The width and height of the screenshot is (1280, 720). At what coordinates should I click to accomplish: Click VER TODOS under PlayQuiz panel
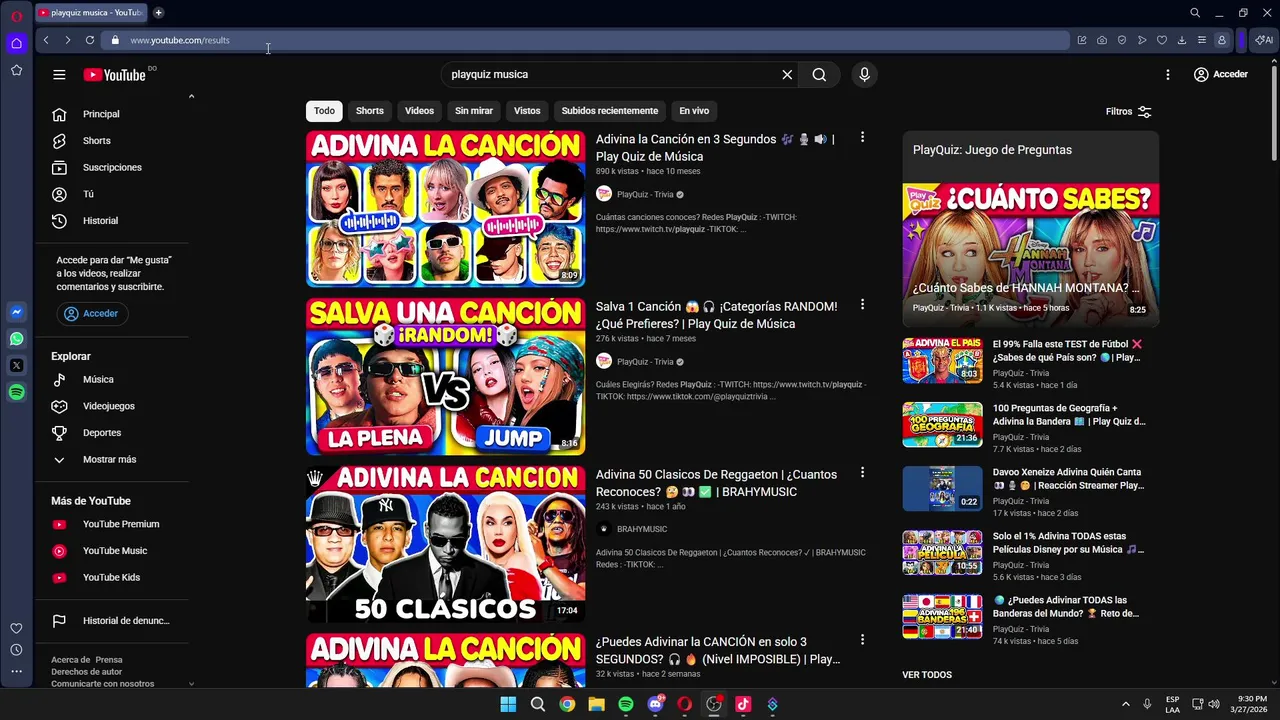pyautogui.click(x=927, y=675)
